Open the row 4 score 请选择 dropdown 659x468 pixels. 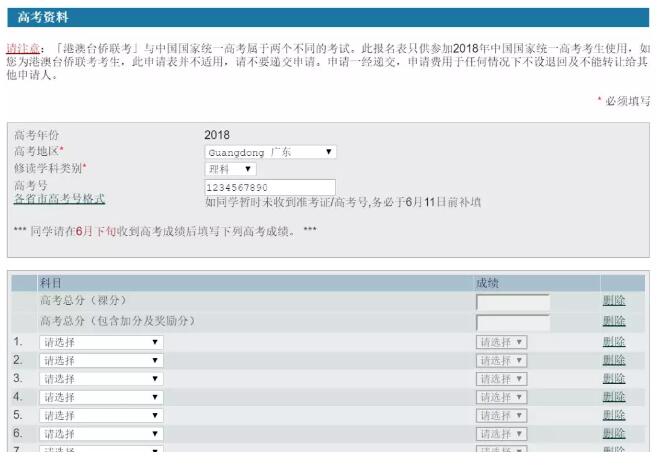[x=501, y=397]
